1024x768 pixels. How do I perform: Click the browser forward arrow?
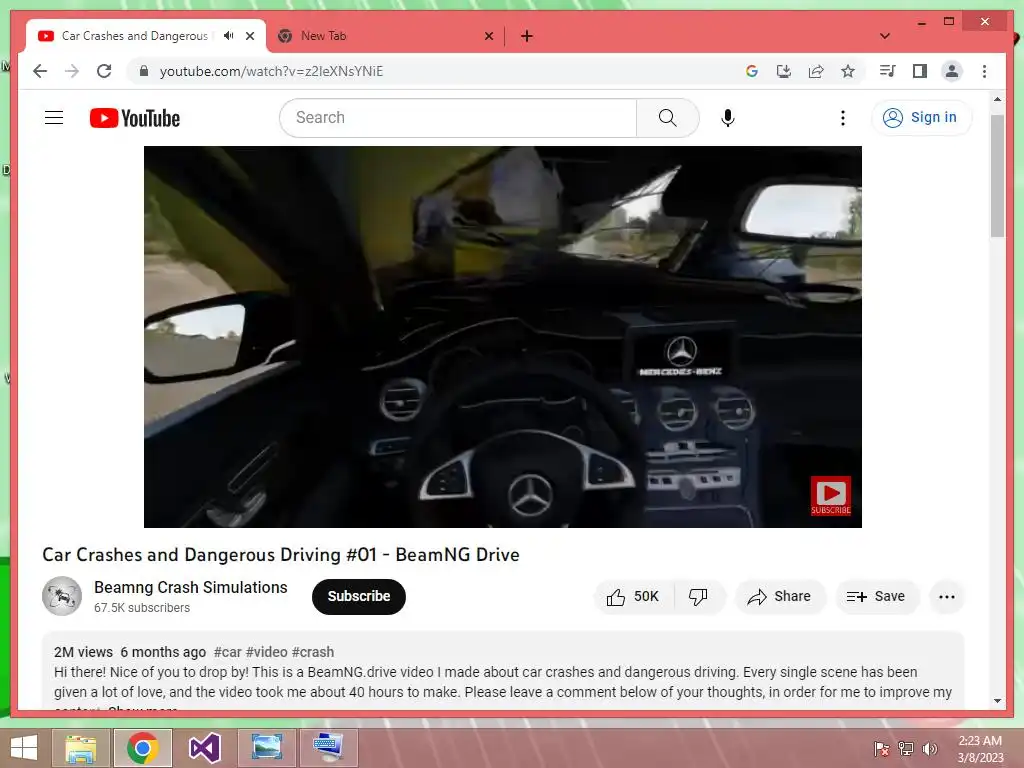point(72,71)
